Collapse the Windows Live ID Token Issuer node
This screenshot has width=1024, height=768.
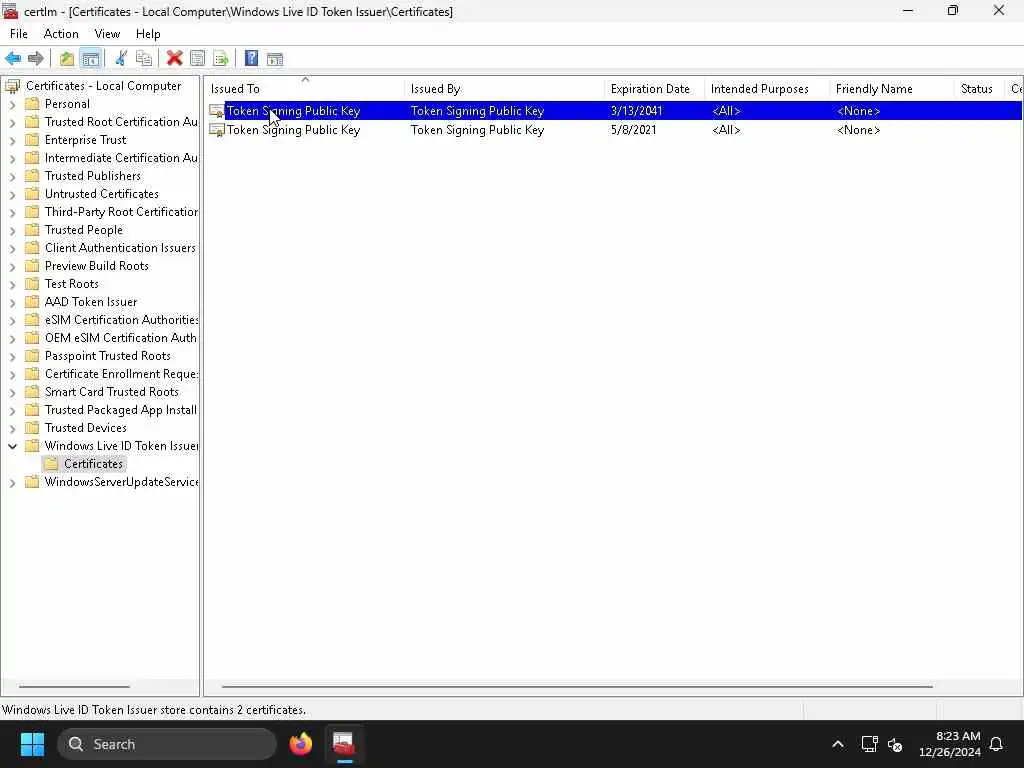click(12, 446)
